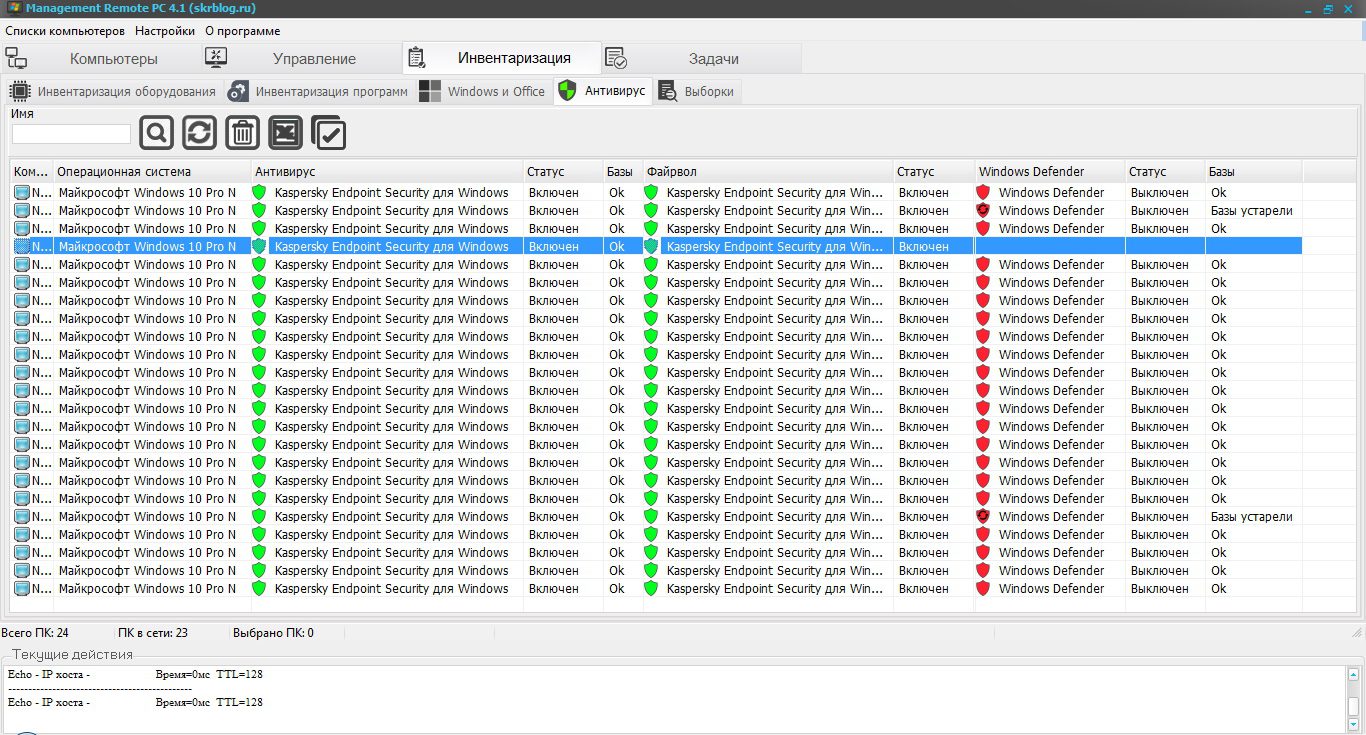The image size is (1366, 735).
Task: Open the О программе menu
Action: point(243,31)
